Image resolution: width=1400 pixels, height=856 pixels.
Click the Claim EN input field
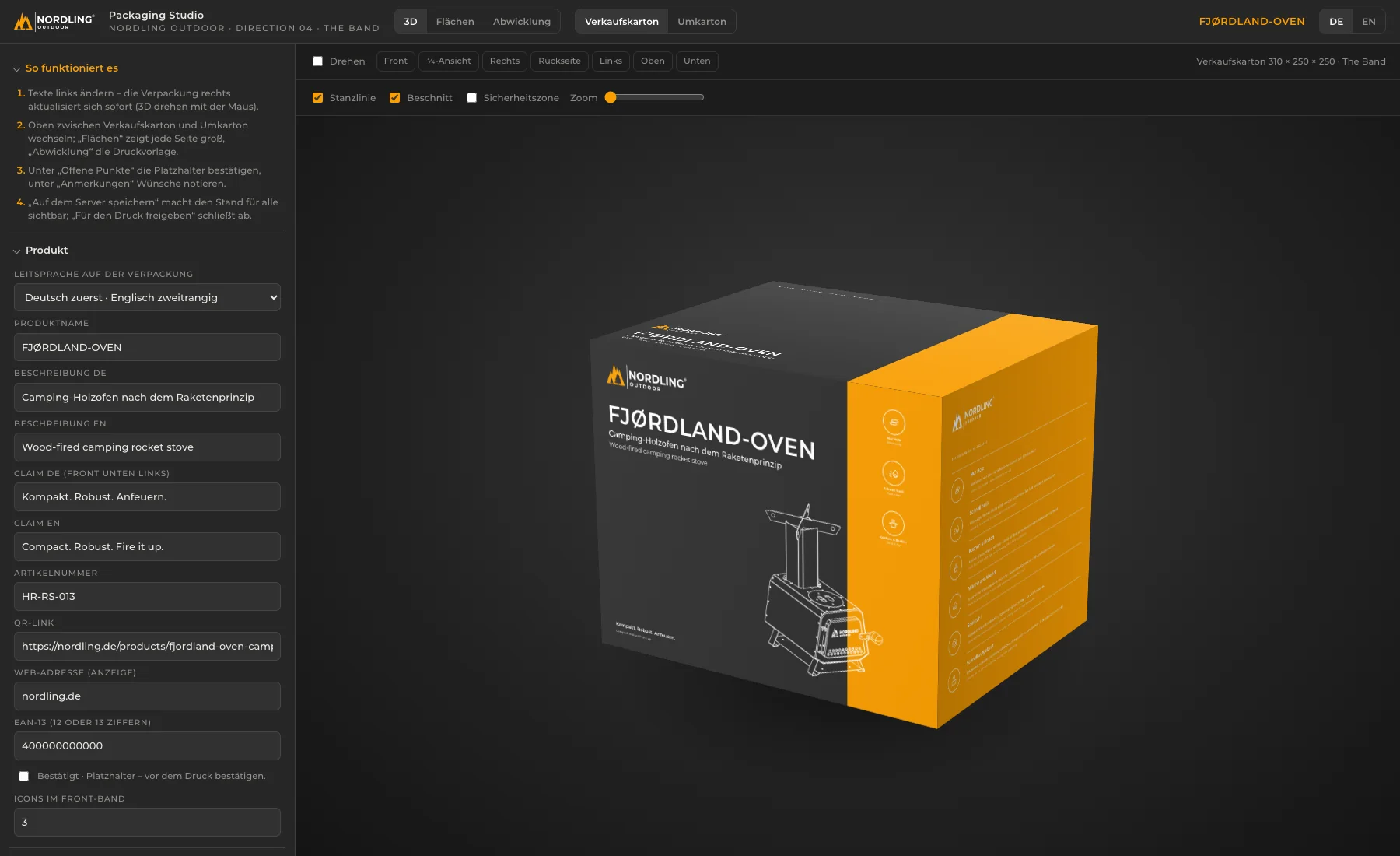[147, 547]
